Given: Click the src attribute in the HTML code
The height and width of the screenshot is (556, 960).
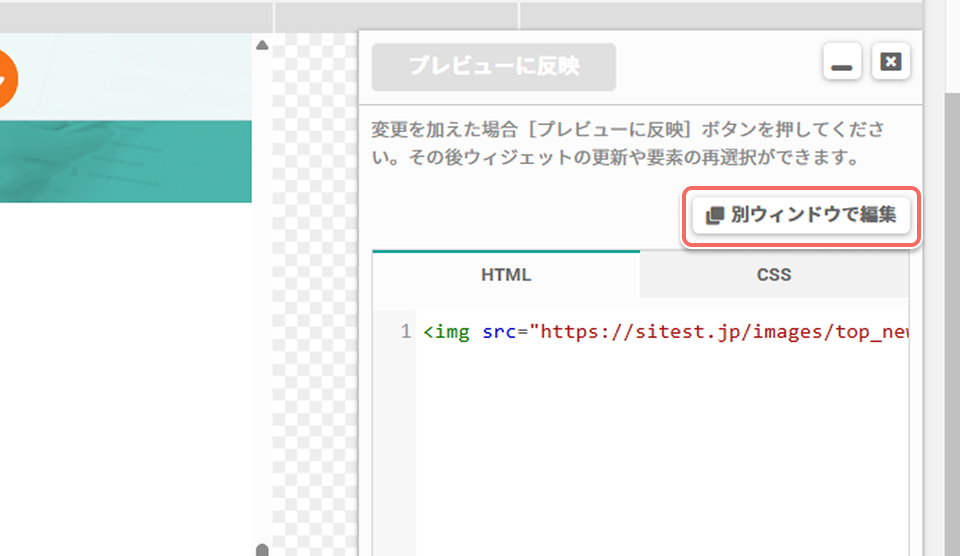Looking at the screenshot, I should click(x=498, y=332).
